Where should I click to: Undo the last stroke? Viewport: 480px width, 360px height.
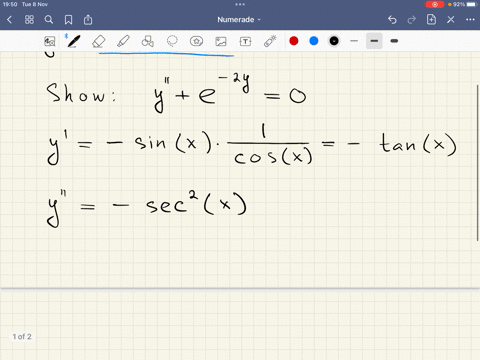tap(392, 20)
